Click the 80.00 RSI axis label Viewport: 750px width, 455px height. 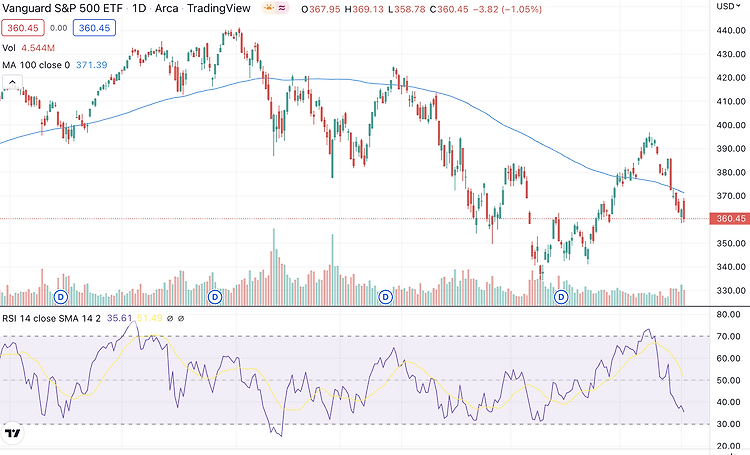pyautogui.click(x=728, y=314)
